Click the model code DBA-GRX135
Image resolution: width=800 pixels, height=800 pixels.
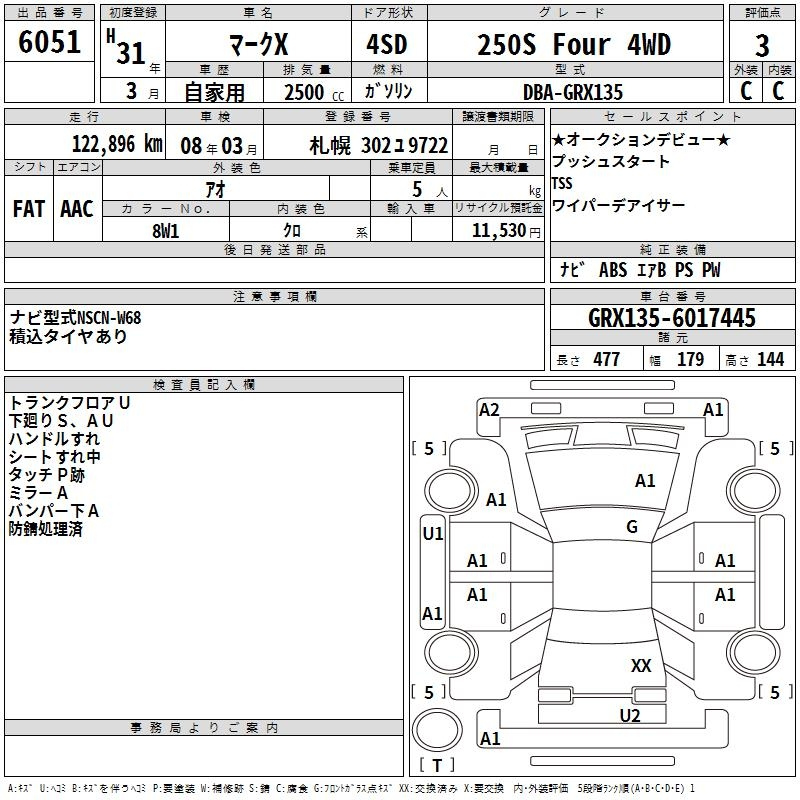click(572, 92)
